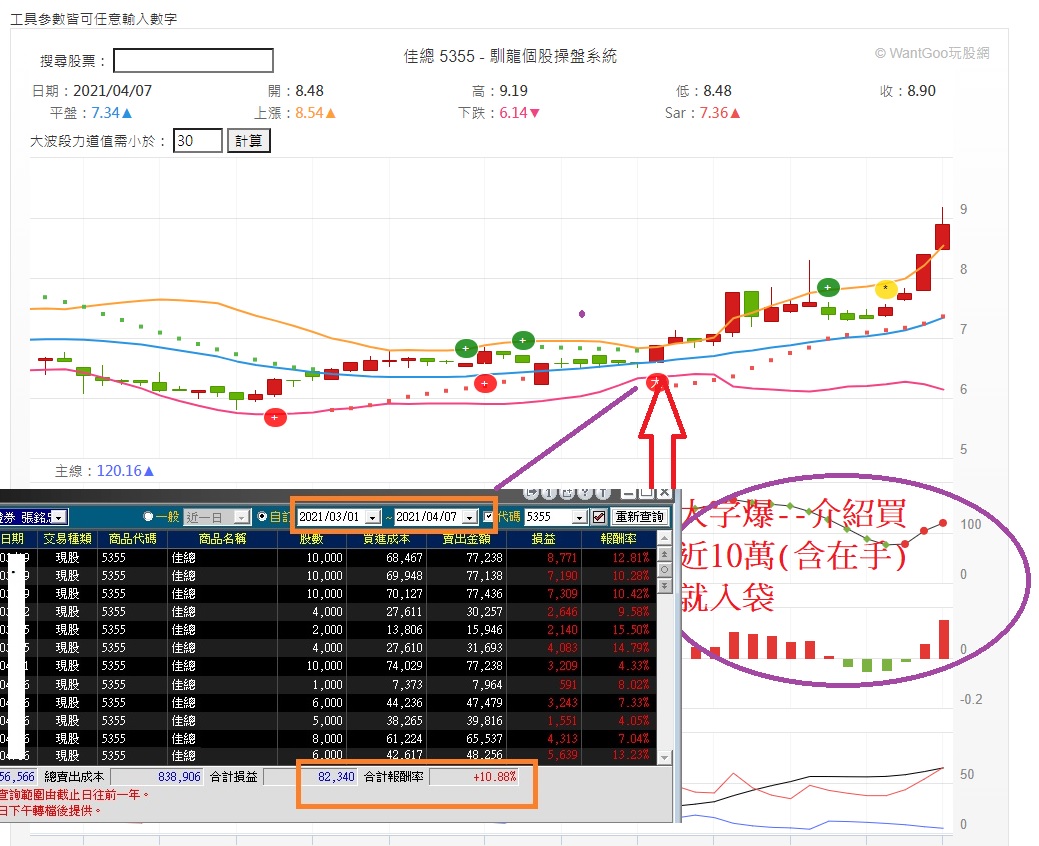Open the start date 2021/03/01 dropdown
The height and width of the screenshot is (846, 1039).
point(374,517)
